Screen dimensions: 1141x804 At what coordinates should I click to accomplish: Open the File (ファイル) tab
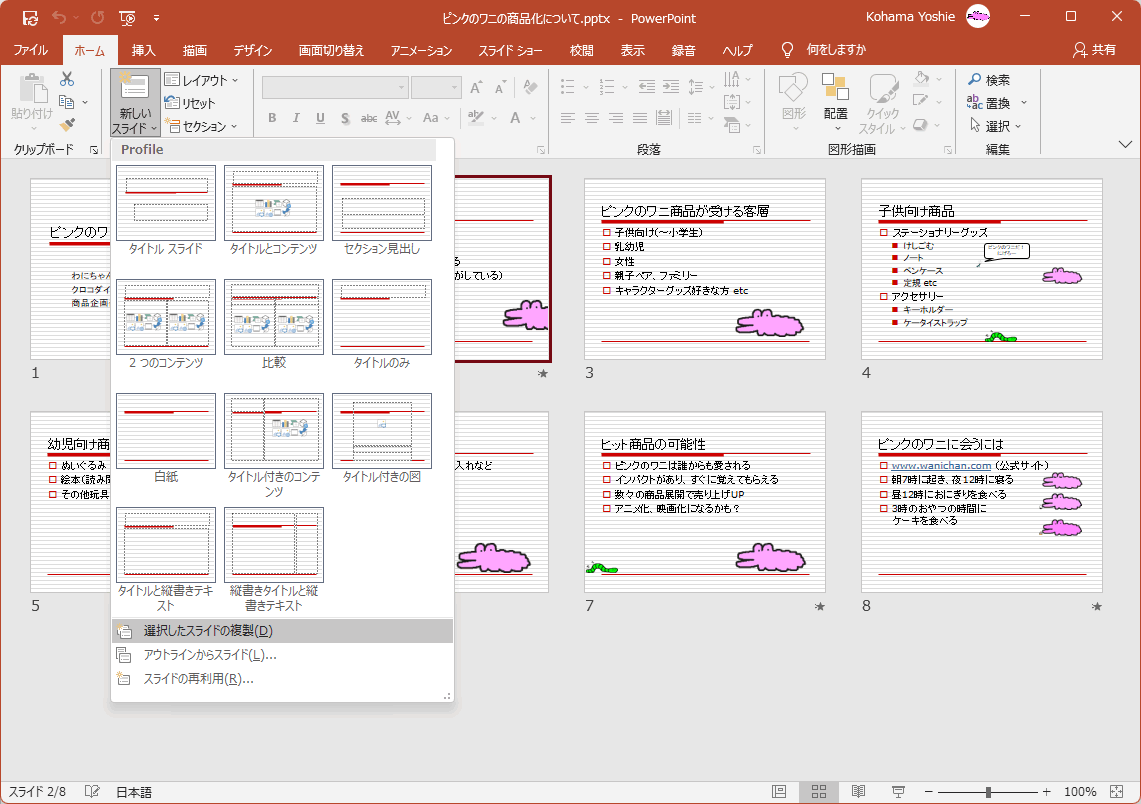(x=31, y=50)
